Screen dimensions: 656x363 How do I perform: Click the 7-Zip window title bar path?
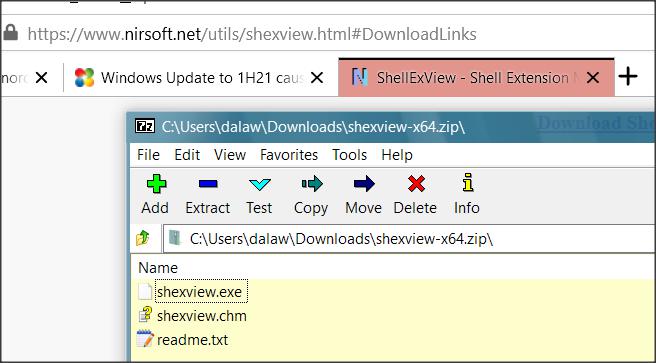pos(313,127)
